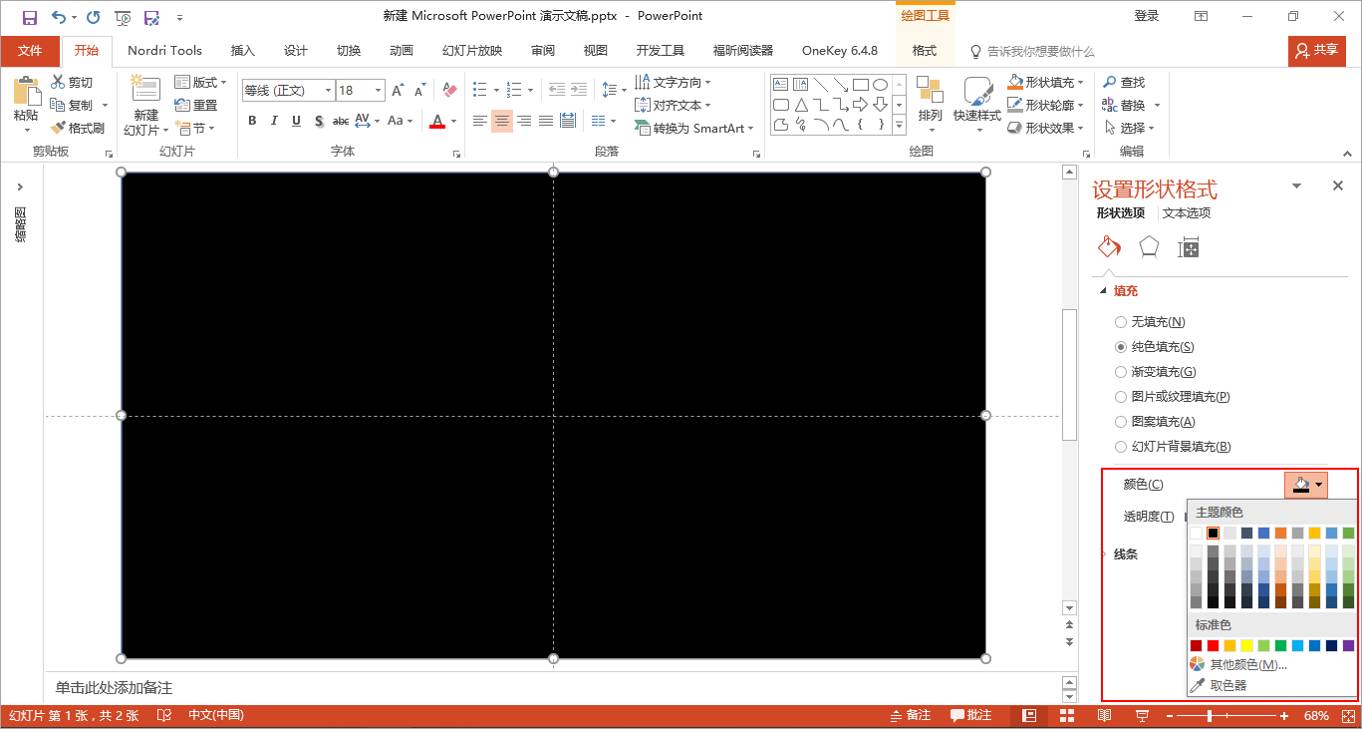The image size is (1362, 729).
Task: Open the Nordri Tools tab
Action: 165,51
